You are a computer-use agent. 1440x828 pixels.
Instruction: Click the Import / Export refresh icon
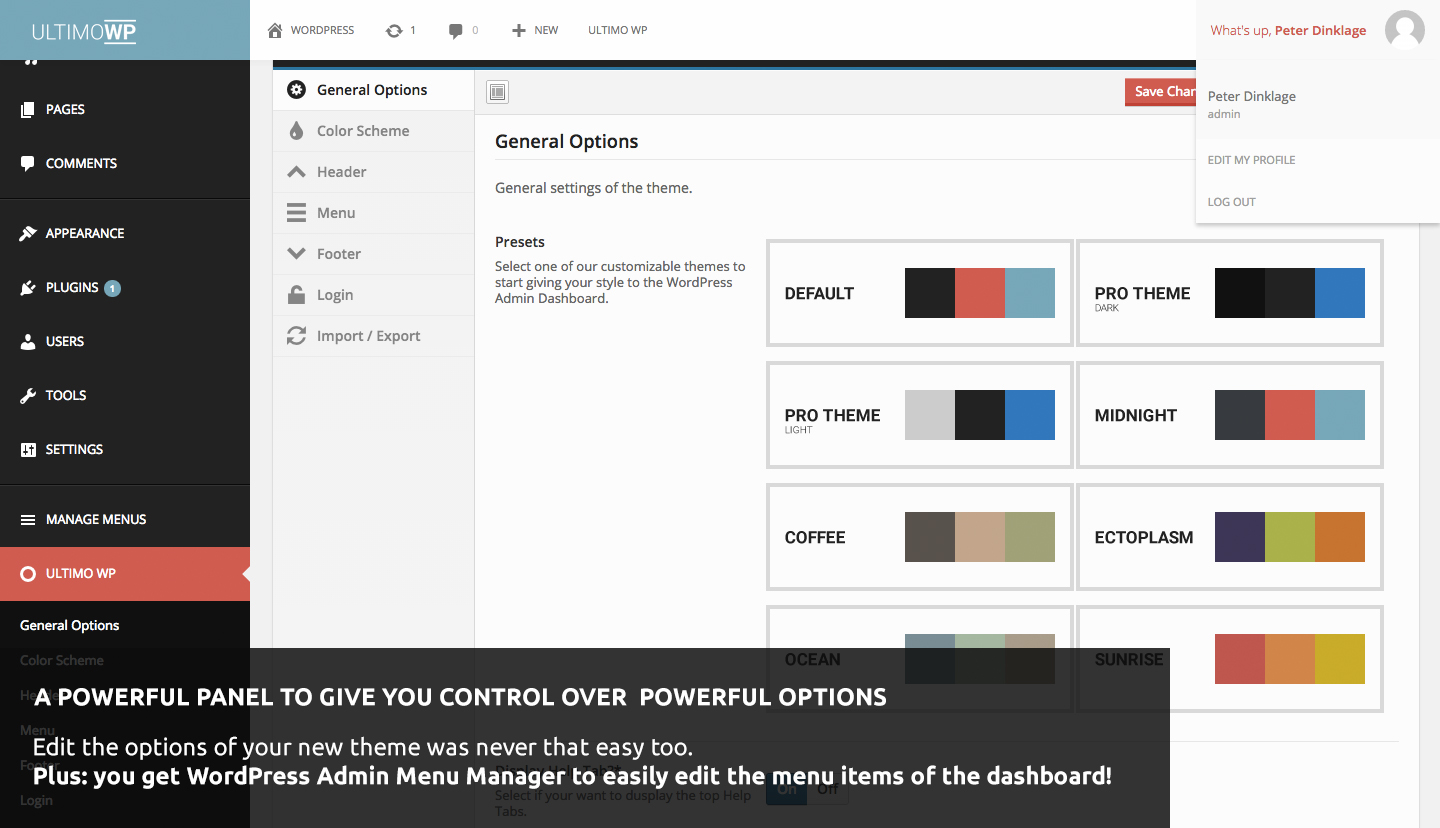[x=296, y=336]
